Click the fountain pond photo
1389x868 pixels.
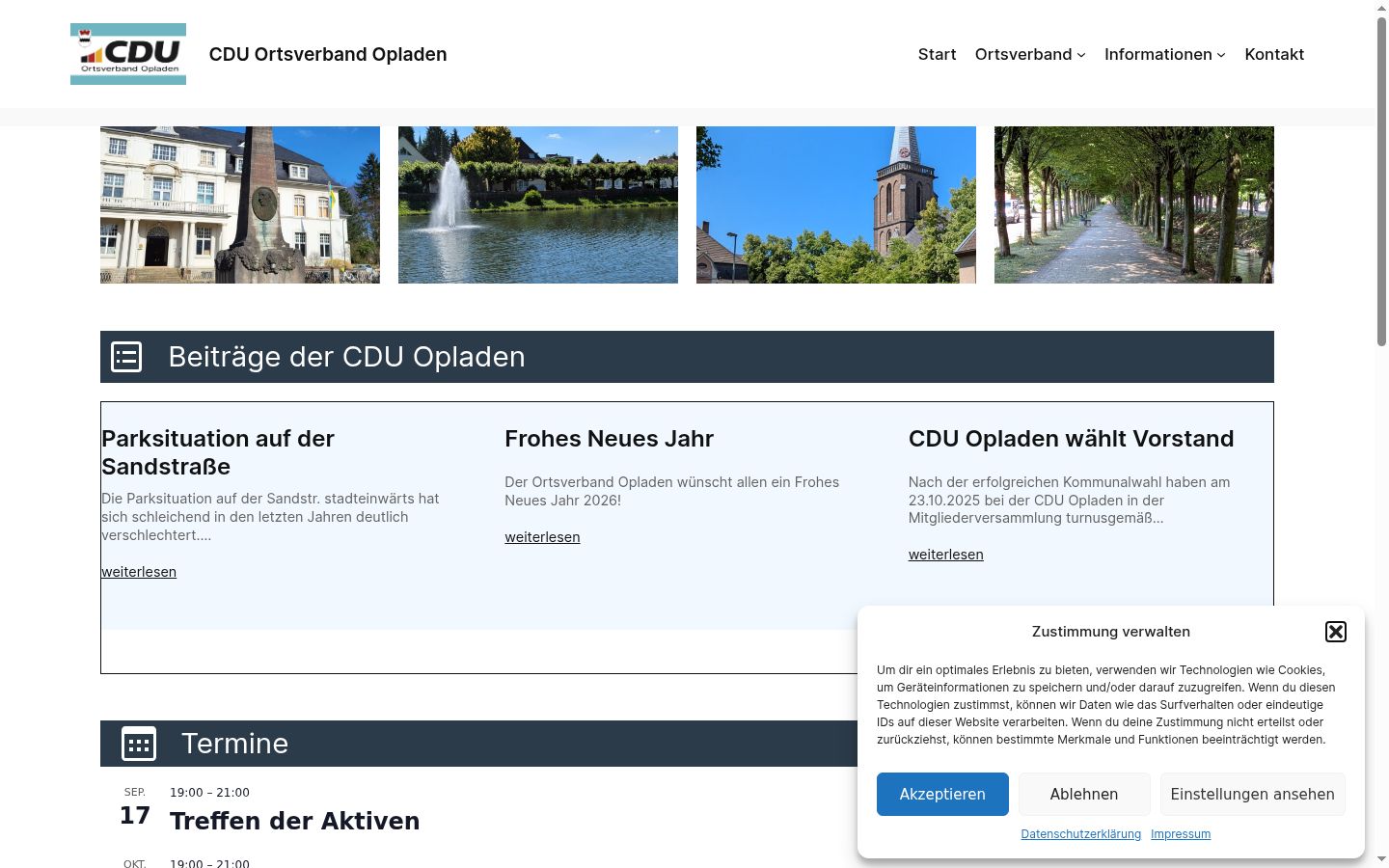pyautogui.click(x=538, y=204)
